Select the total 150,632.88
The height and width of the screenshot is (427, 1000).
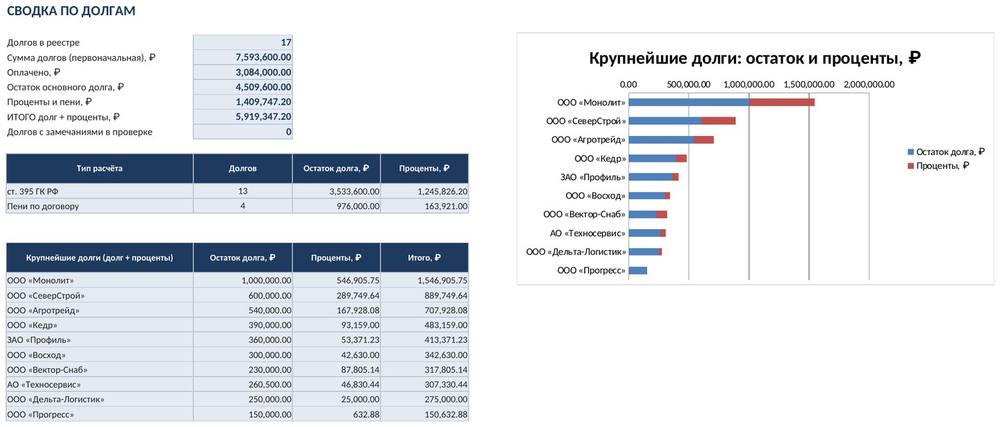(x=425, y=414)
